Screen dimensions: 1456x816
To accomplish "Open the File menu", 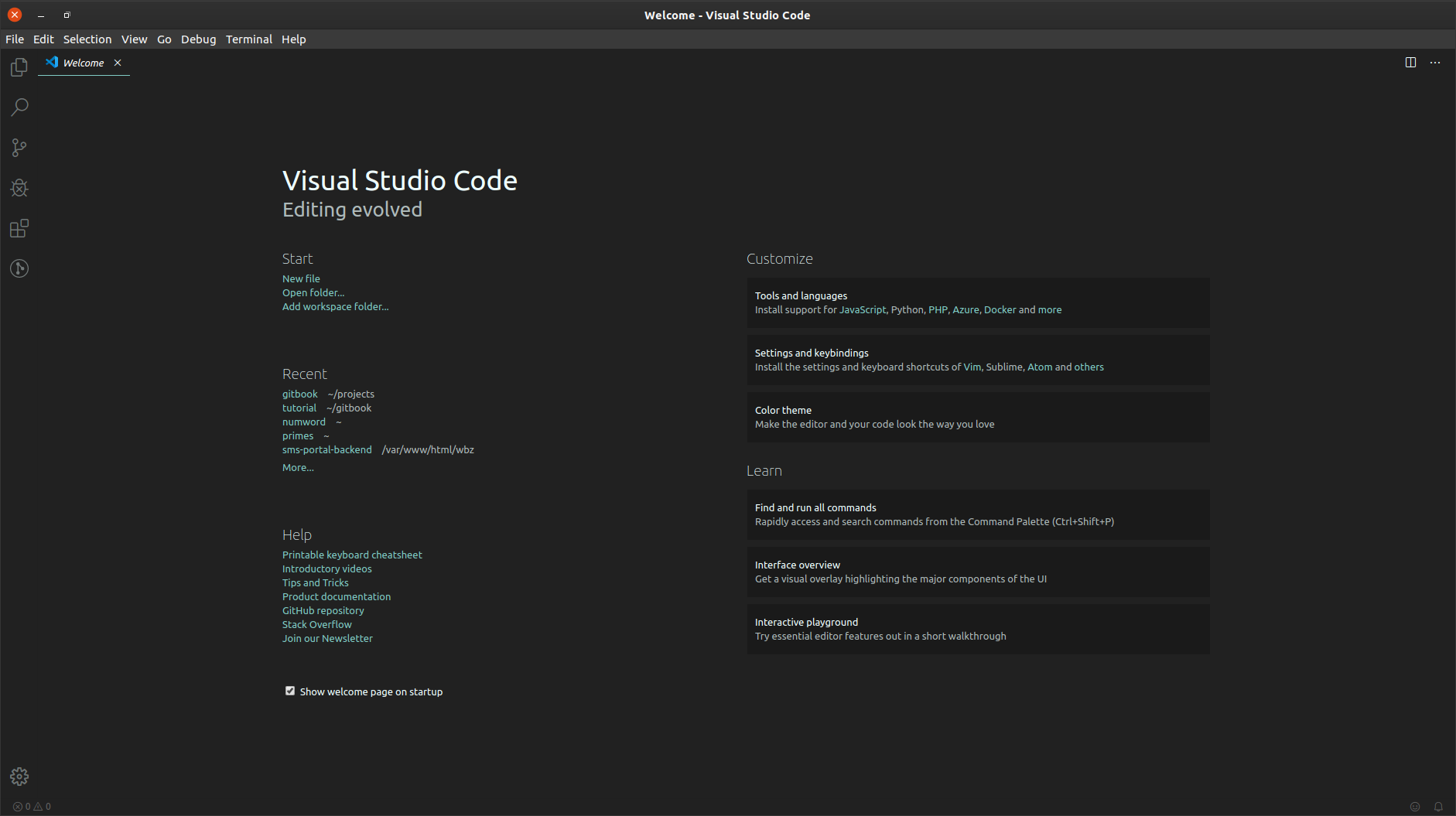I will tap(15, 39).
